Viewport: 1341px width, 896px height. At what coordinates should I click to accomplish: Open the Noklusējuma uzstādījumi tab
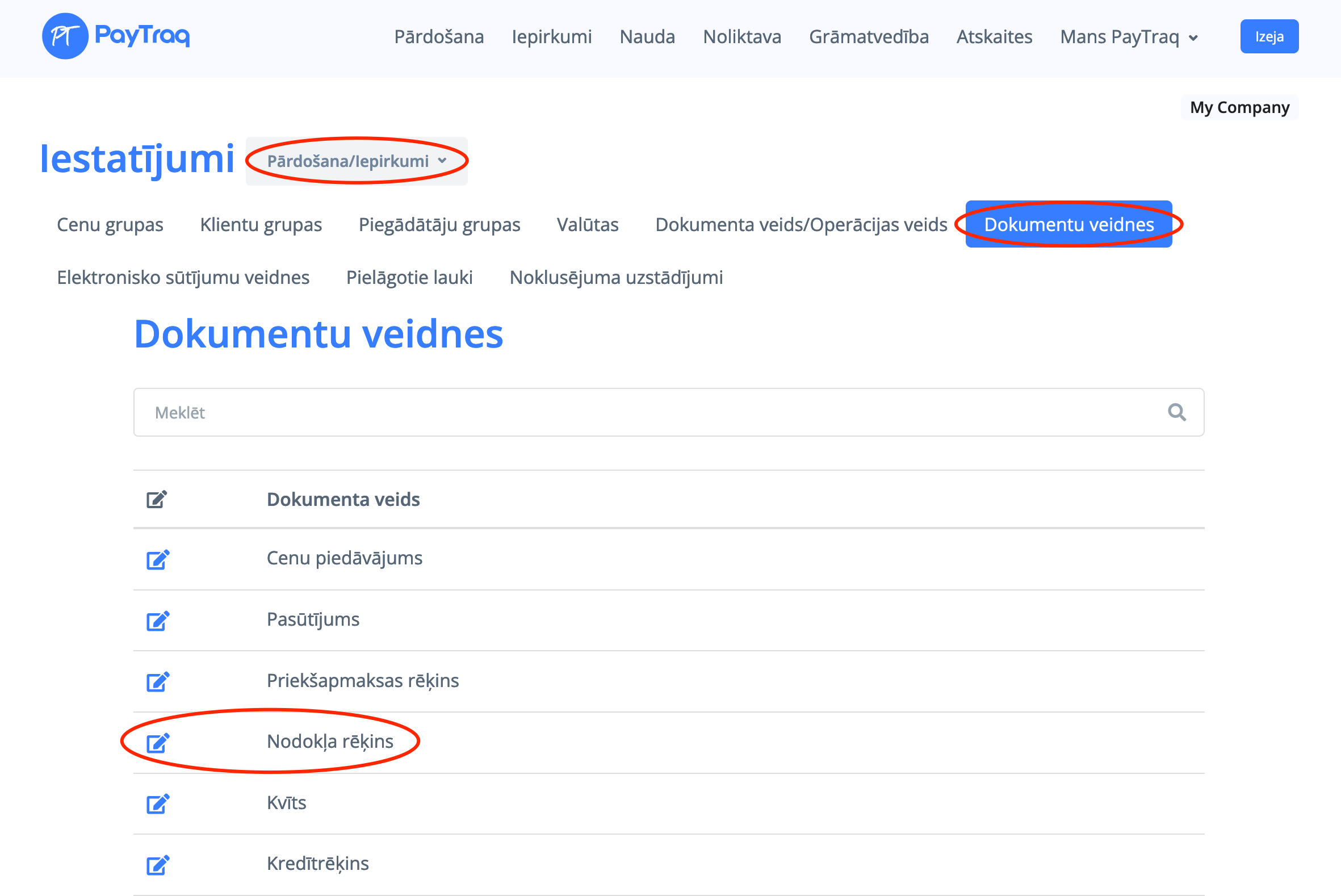click(616, 277)
